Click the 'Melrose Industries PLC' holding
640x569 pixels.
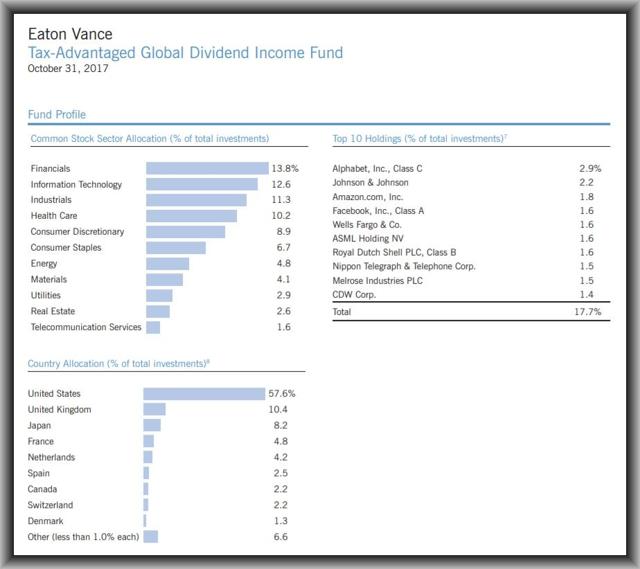(x=378, y=280)
